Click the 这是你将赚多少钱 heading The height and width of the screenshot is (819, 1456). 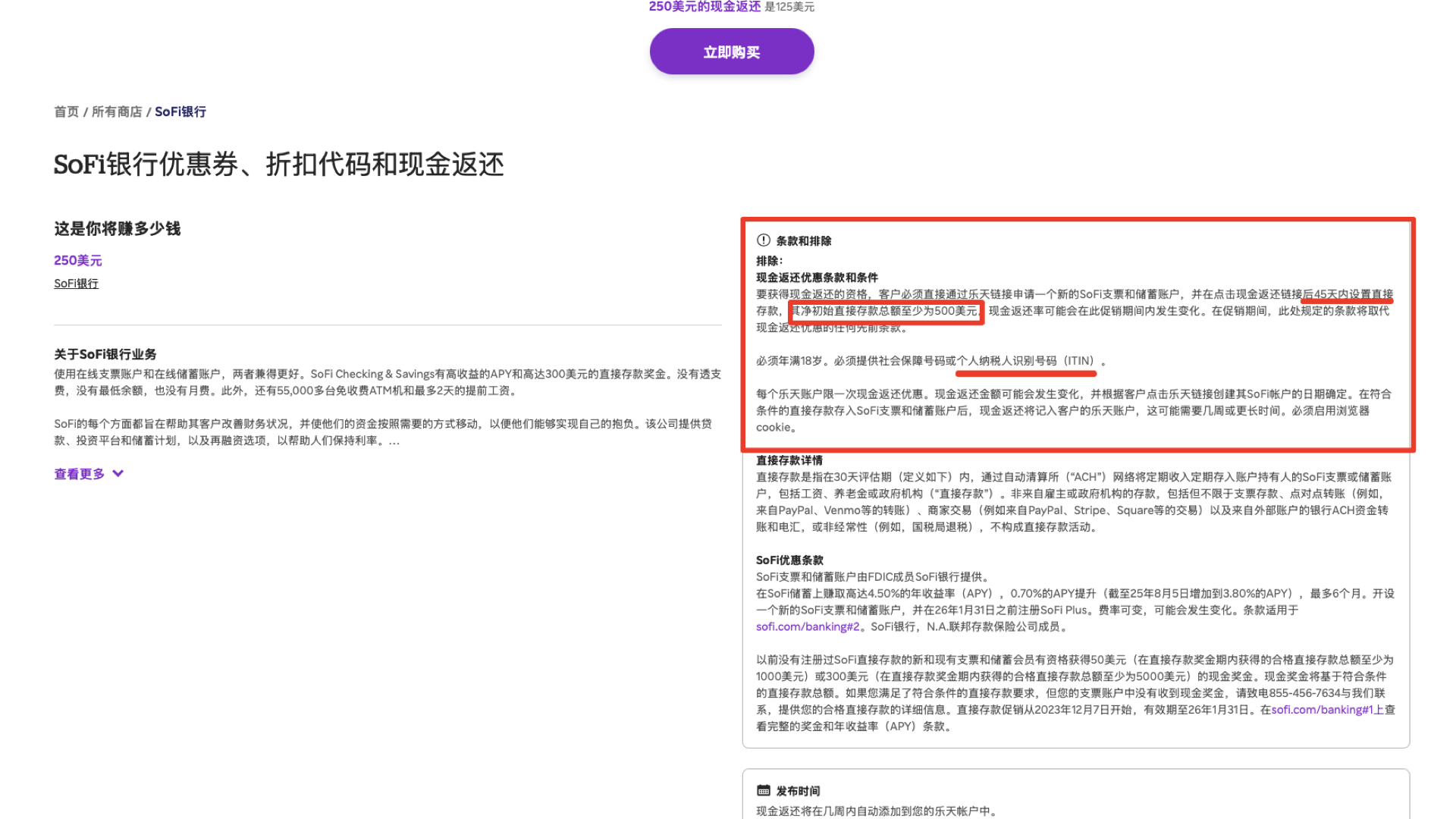117,229
